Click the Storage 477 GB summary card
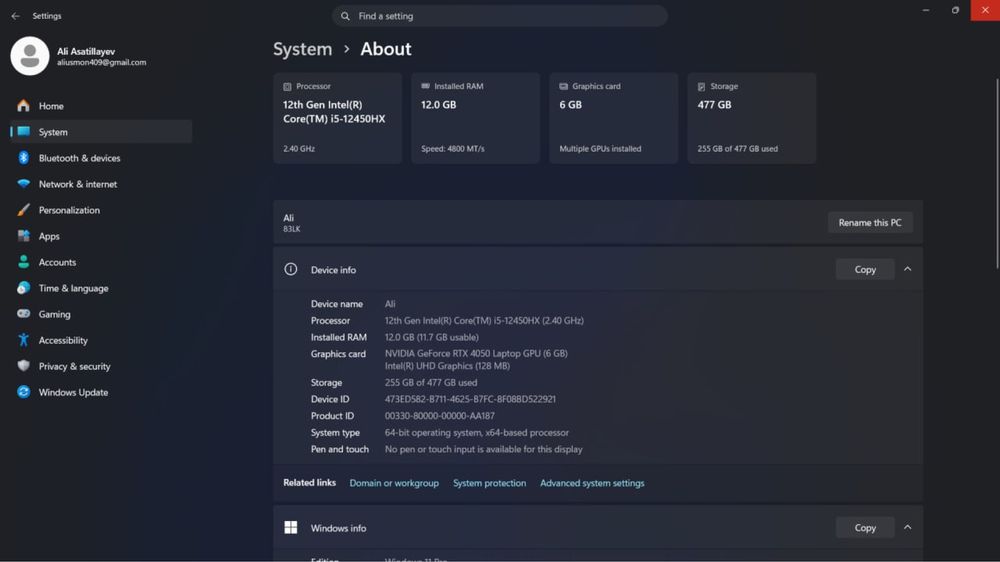 coord(751,118)
